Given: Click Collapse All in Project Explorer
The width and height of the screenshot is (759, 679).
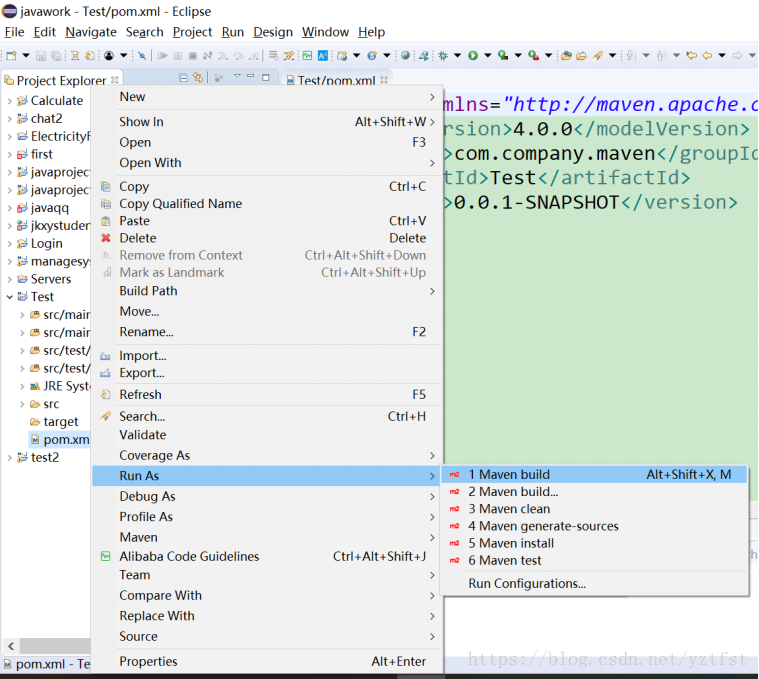Looking at the screenshot, I should (183, 77).
